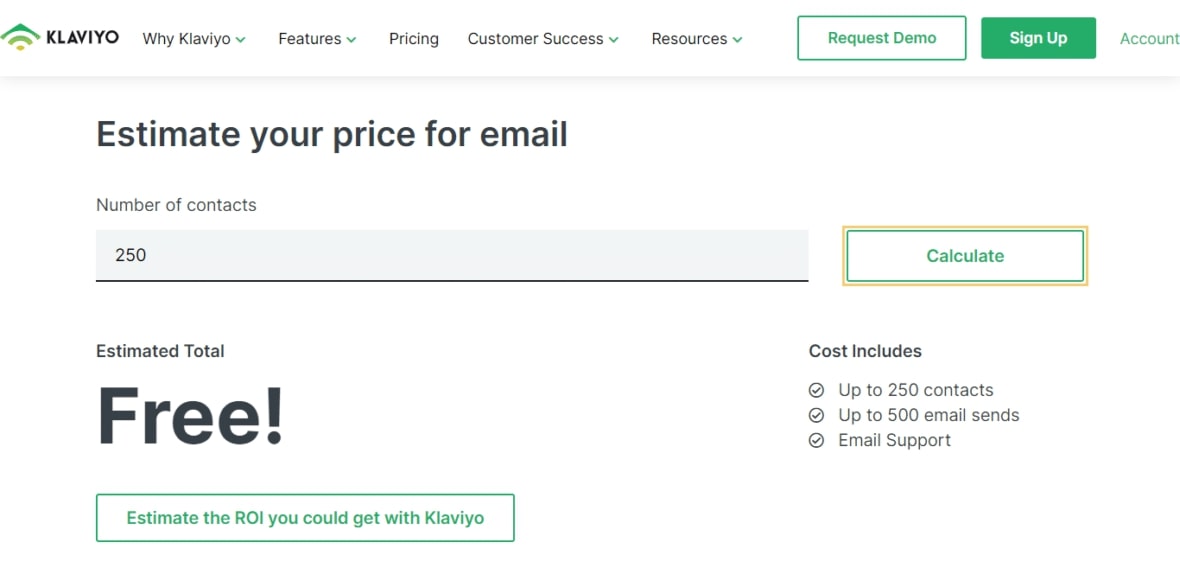Open the Pricing menu item
The height and width of the screenshot is (568, 1180).
point(414,39)
